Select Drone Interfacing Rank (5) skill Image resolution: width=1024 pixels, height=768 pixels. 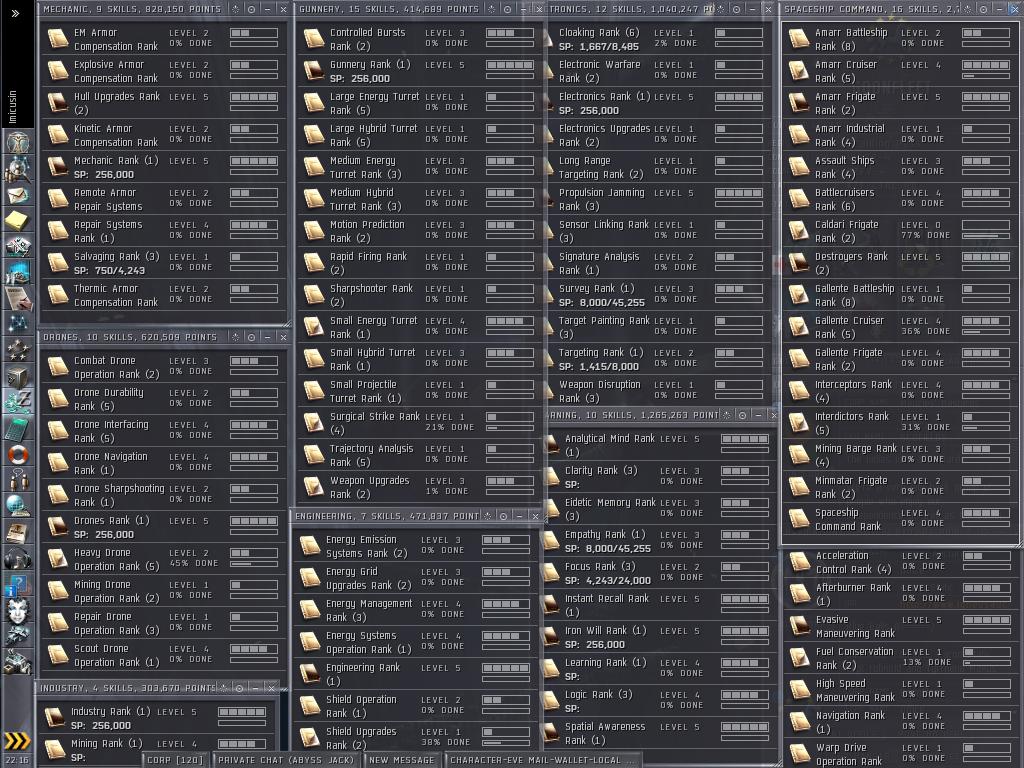164,431
